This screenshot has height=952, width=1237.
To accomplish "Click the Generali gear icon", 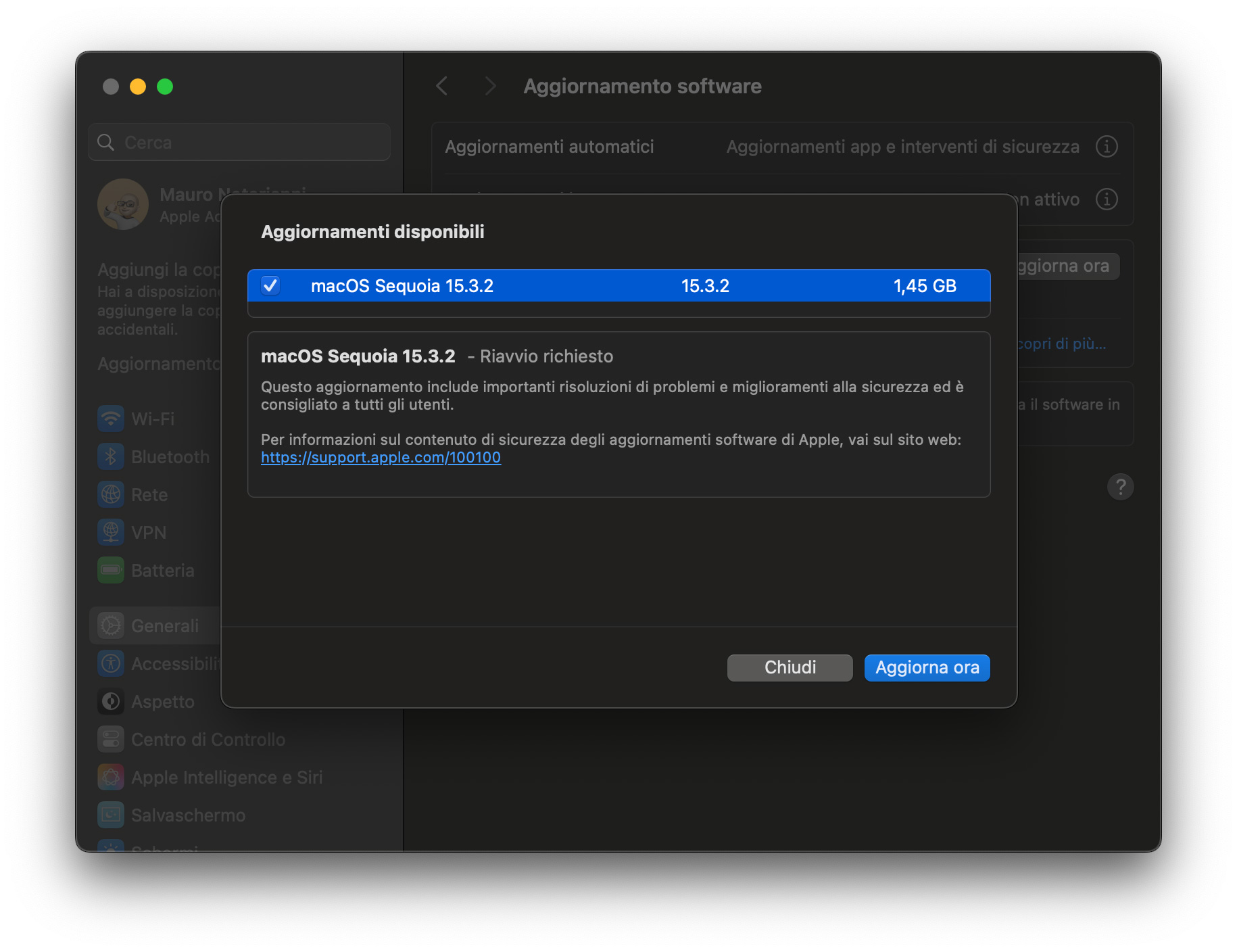I will pos(111,625).
